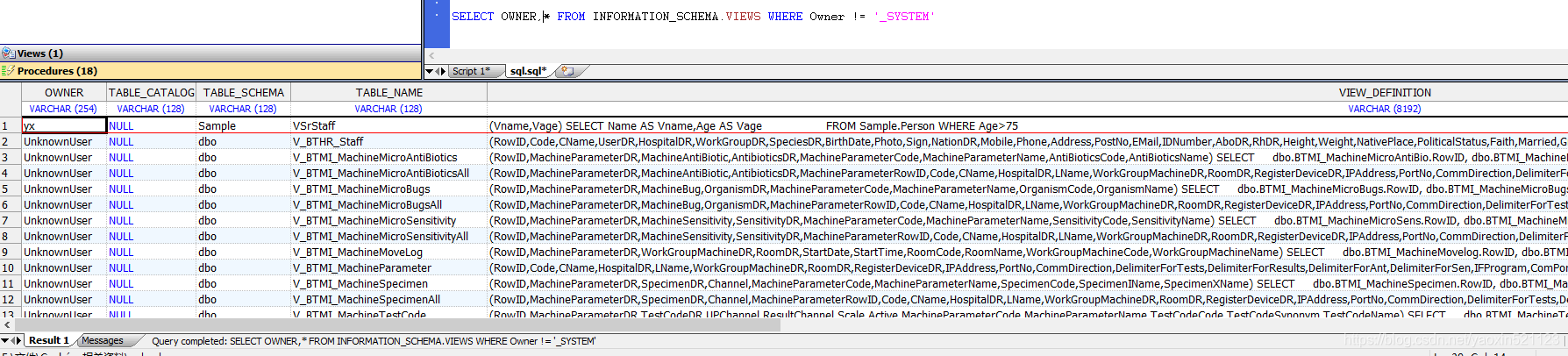Screen dimensions: 1568x356
Task: Select grid row header 1
Action: [11, 125]
